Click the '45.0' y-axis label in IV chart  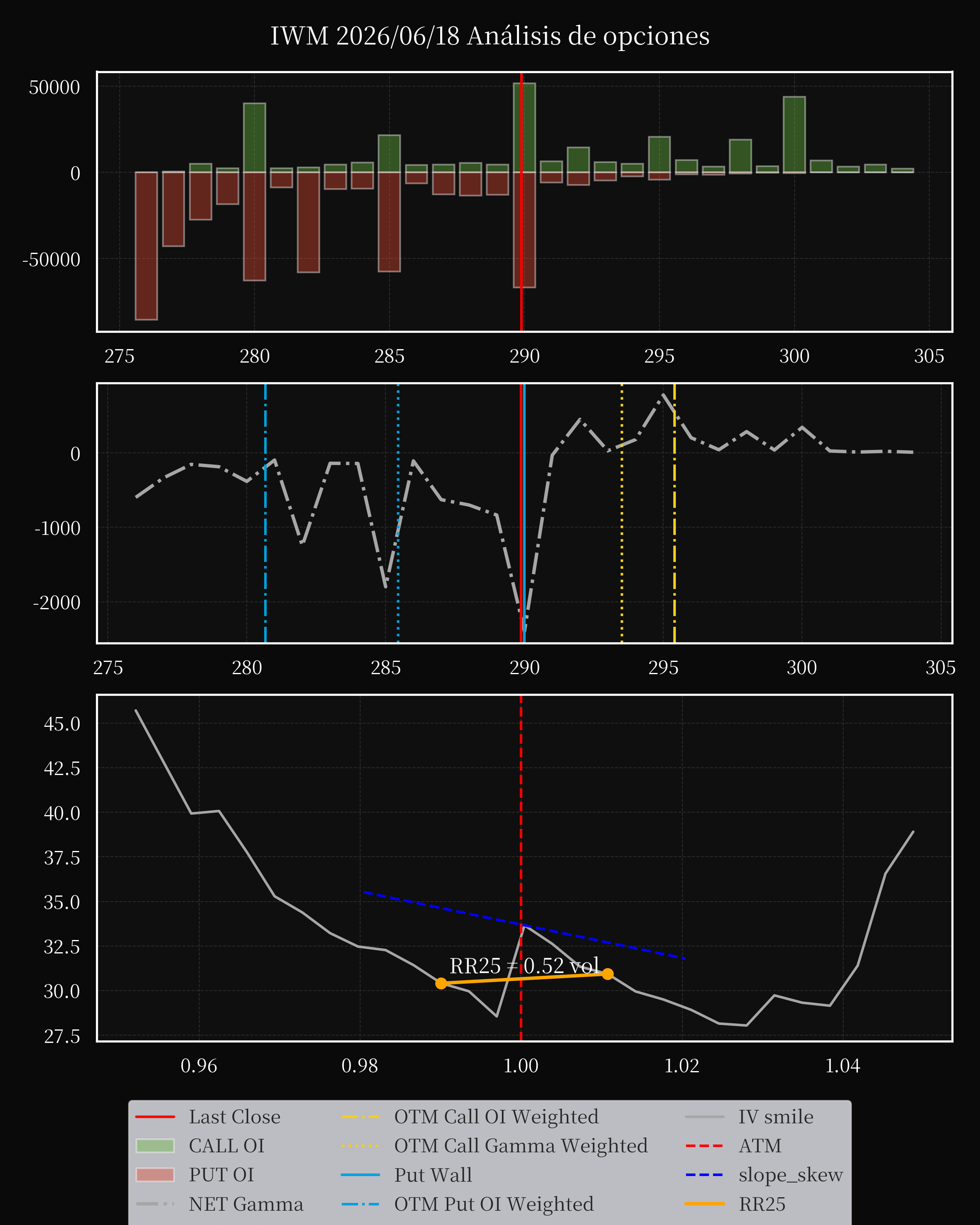(x=62, y=724)
